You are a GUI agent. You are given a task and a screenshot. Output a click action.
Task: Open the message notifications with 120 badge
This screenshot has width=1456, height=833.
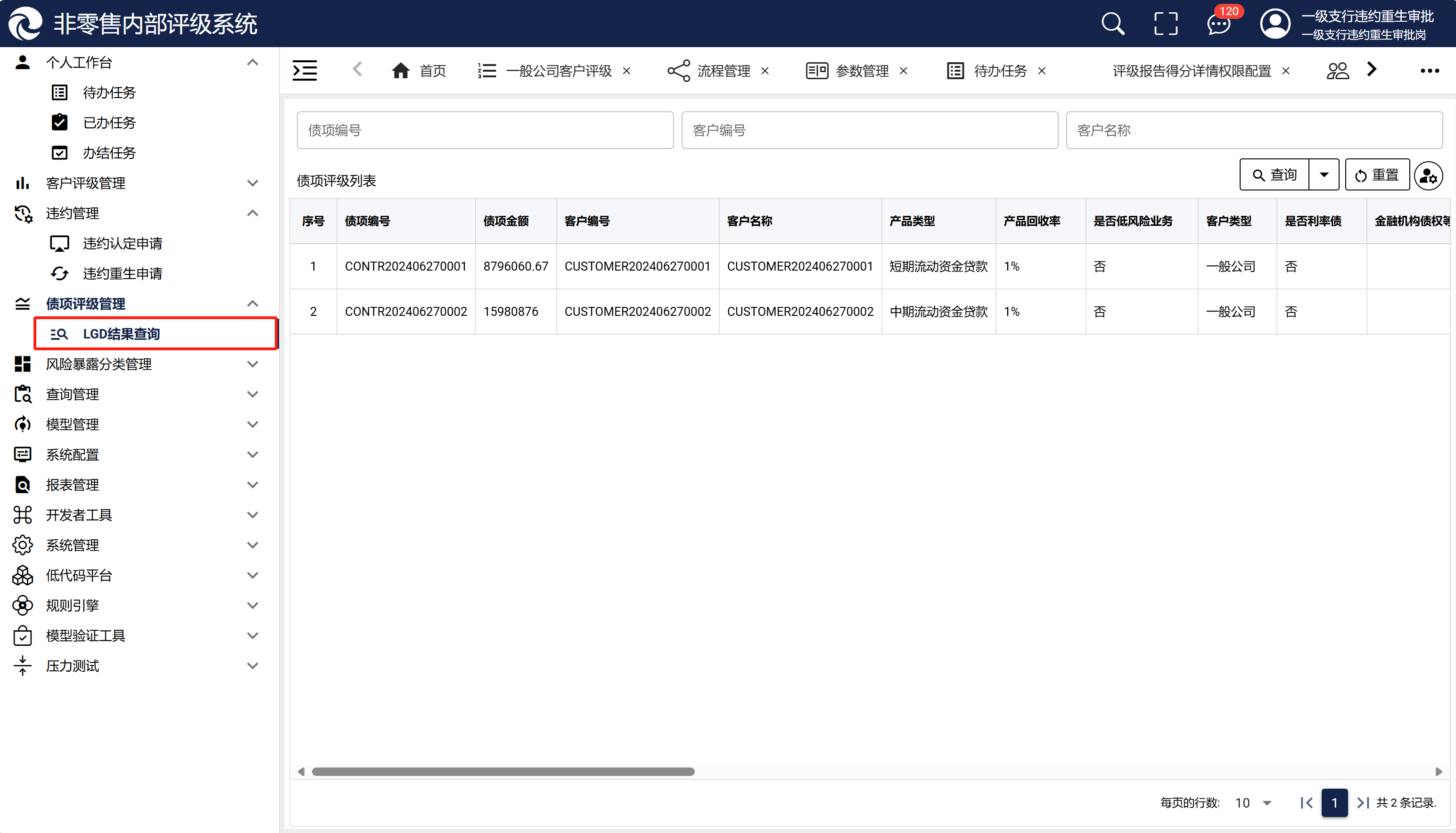(x=1218, y=24)
